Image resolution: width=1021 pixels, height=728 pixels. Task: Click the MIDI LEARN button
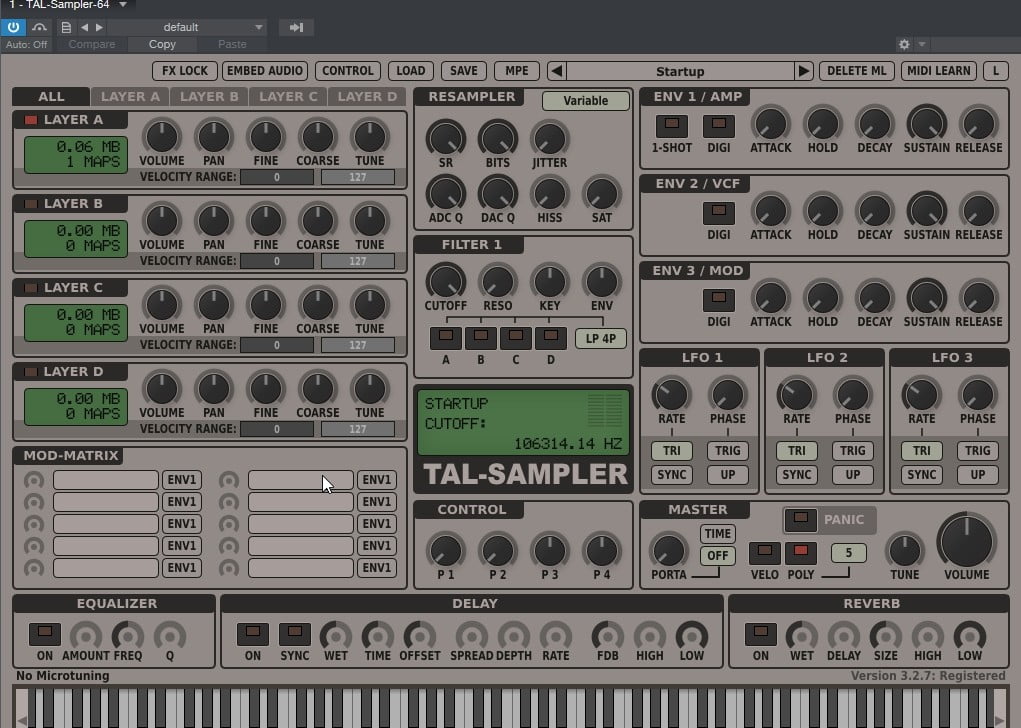pyautogui.click(x=938, y=71)
